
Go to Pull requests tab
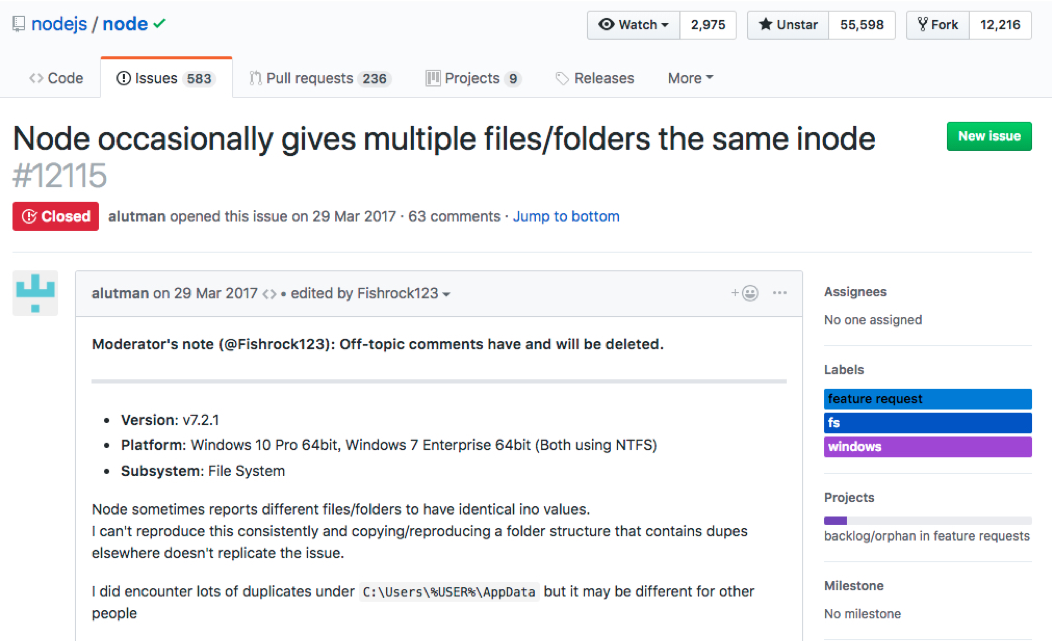point(319,79)
